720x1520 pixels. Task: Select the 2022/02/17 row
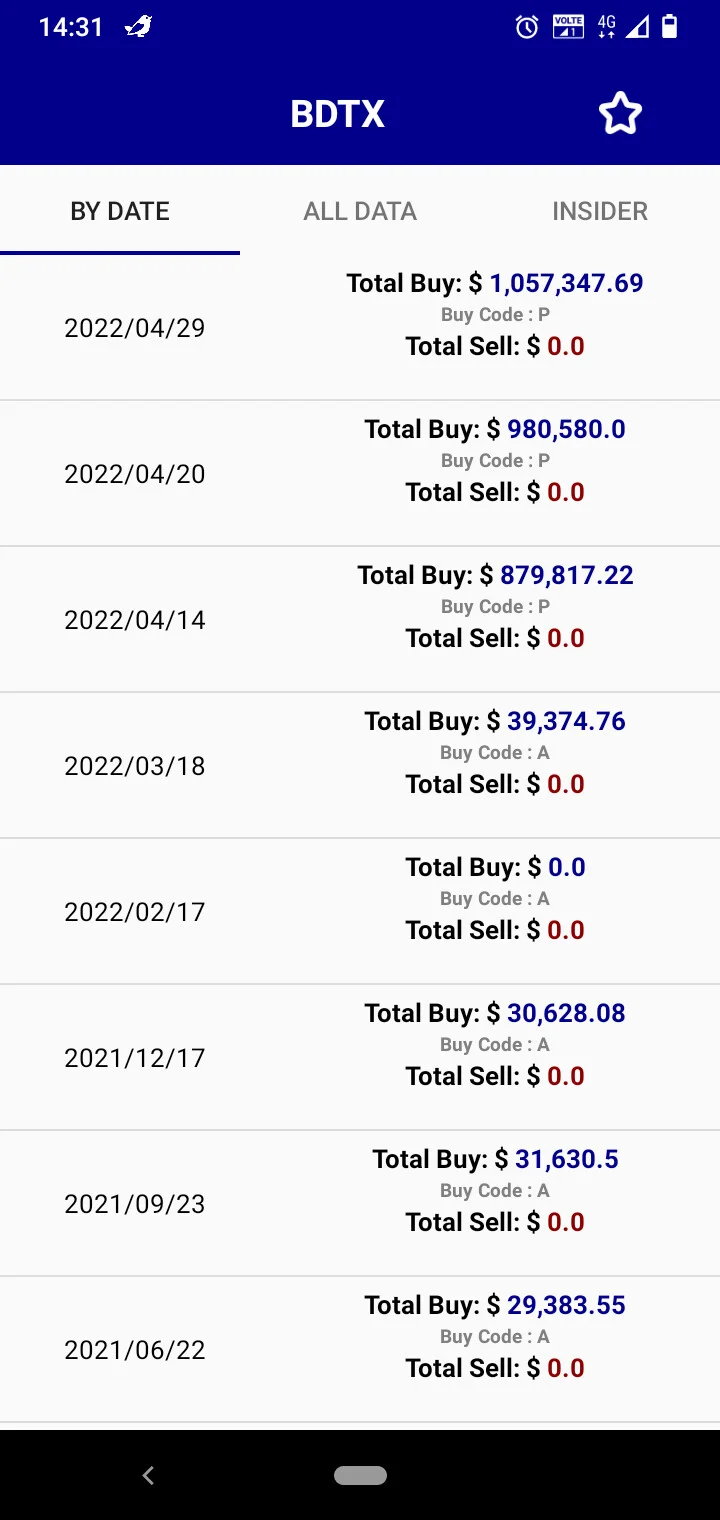click(360, 912)
